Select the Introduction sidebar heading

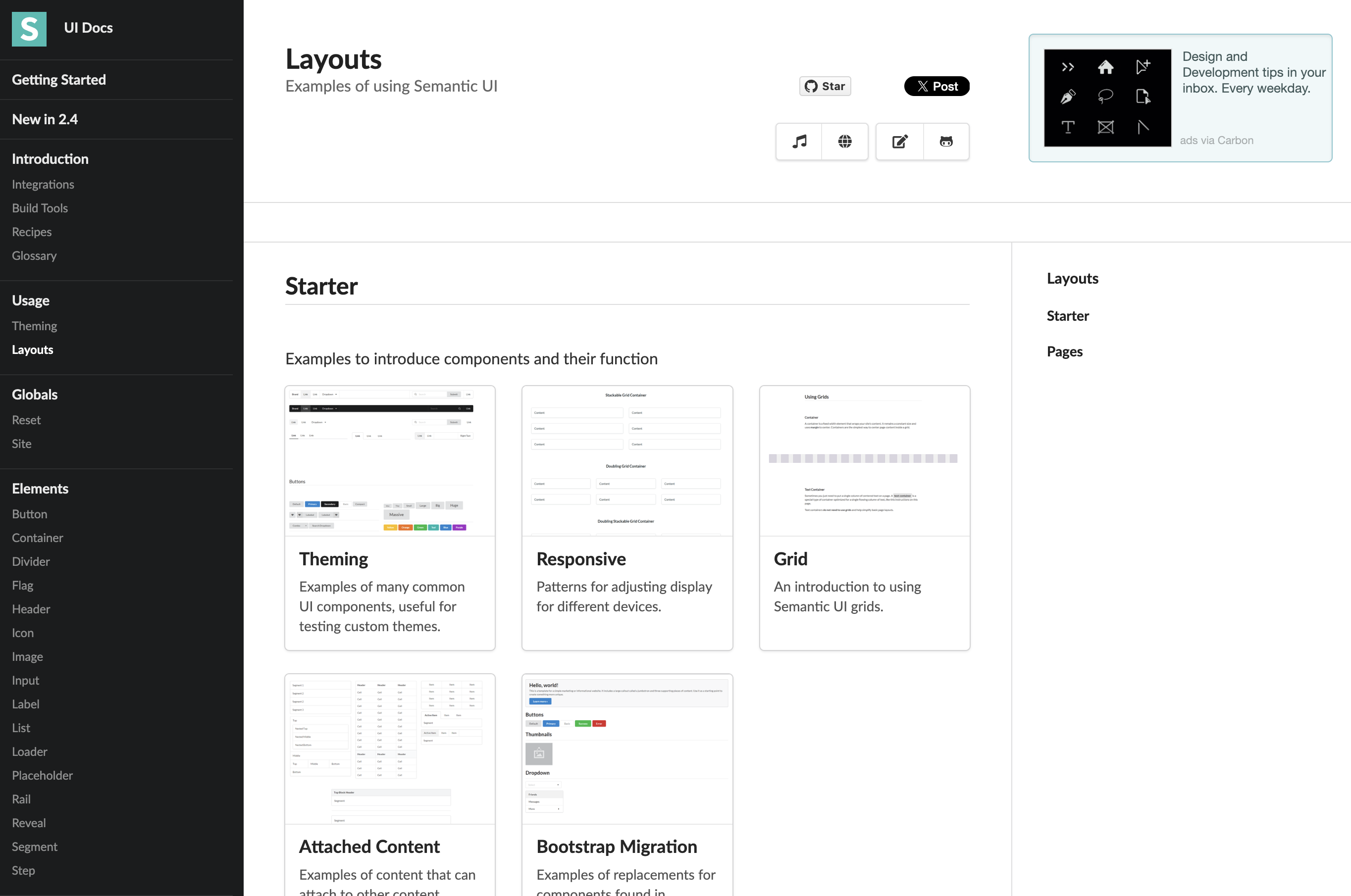[x=51, y=159]
